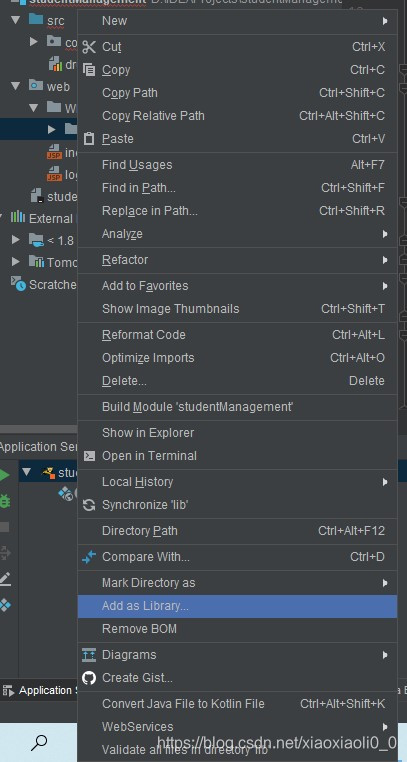Click the Application Servers tab icon at bottom
Screen dimensions: 407x762
8,691
